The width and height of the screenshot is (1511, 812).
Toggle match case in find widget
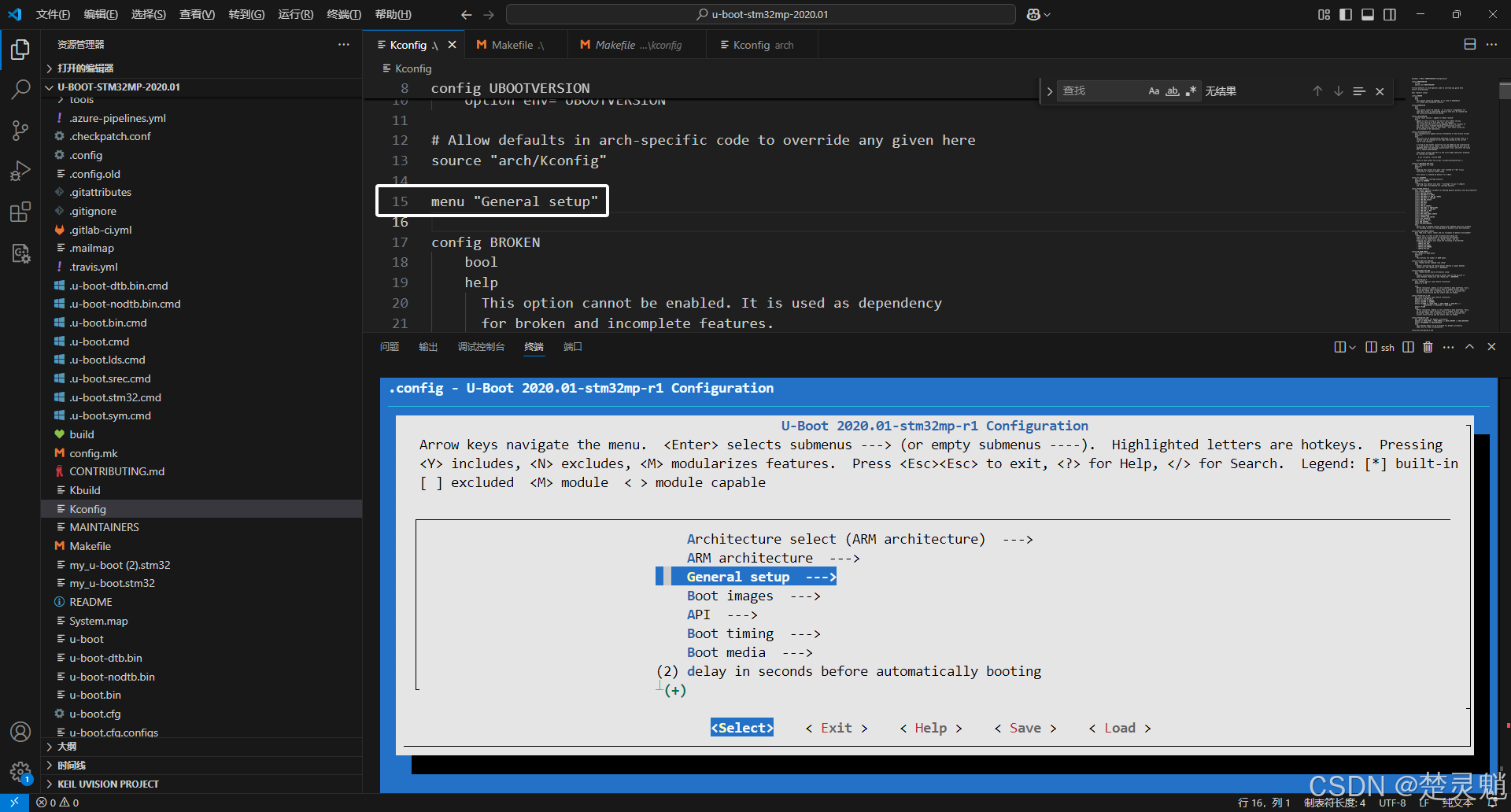(1154, 91)
